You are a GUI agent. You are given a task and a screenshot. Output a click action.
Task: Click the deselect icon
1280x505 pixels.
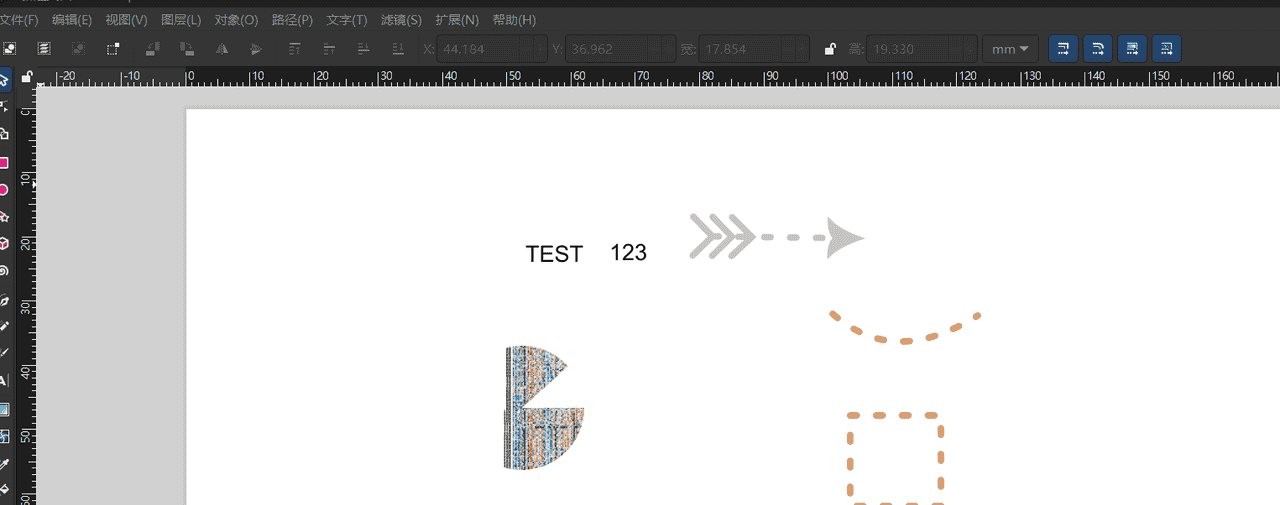click(79, 48)
